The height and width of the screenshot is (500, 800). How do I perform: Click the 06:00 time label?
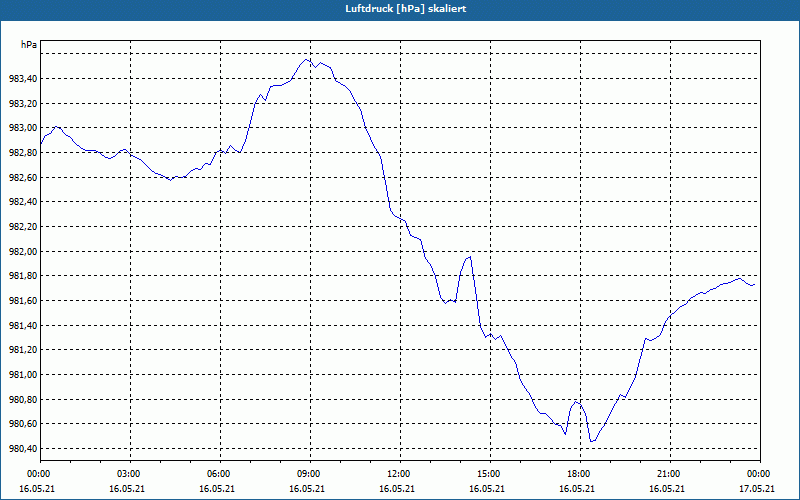220,474
